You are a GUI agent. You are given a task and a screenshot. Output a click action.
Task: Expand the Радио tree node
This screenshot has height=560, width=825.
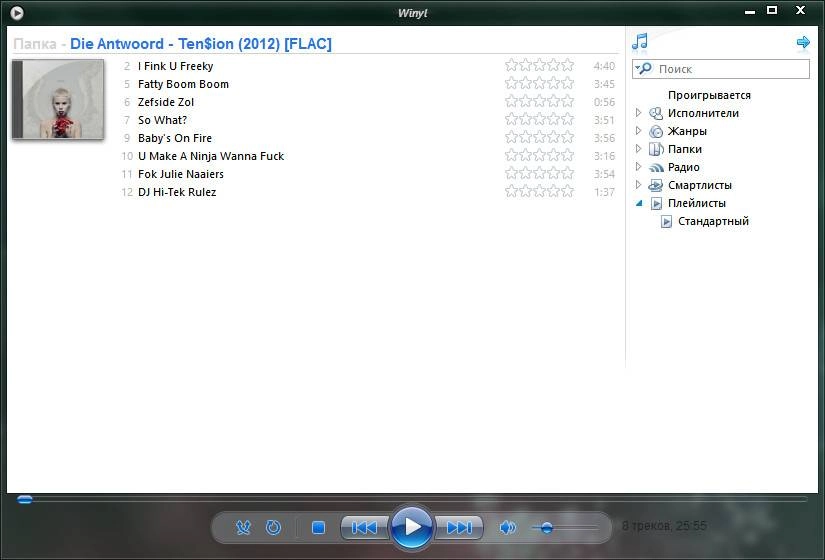638,166
